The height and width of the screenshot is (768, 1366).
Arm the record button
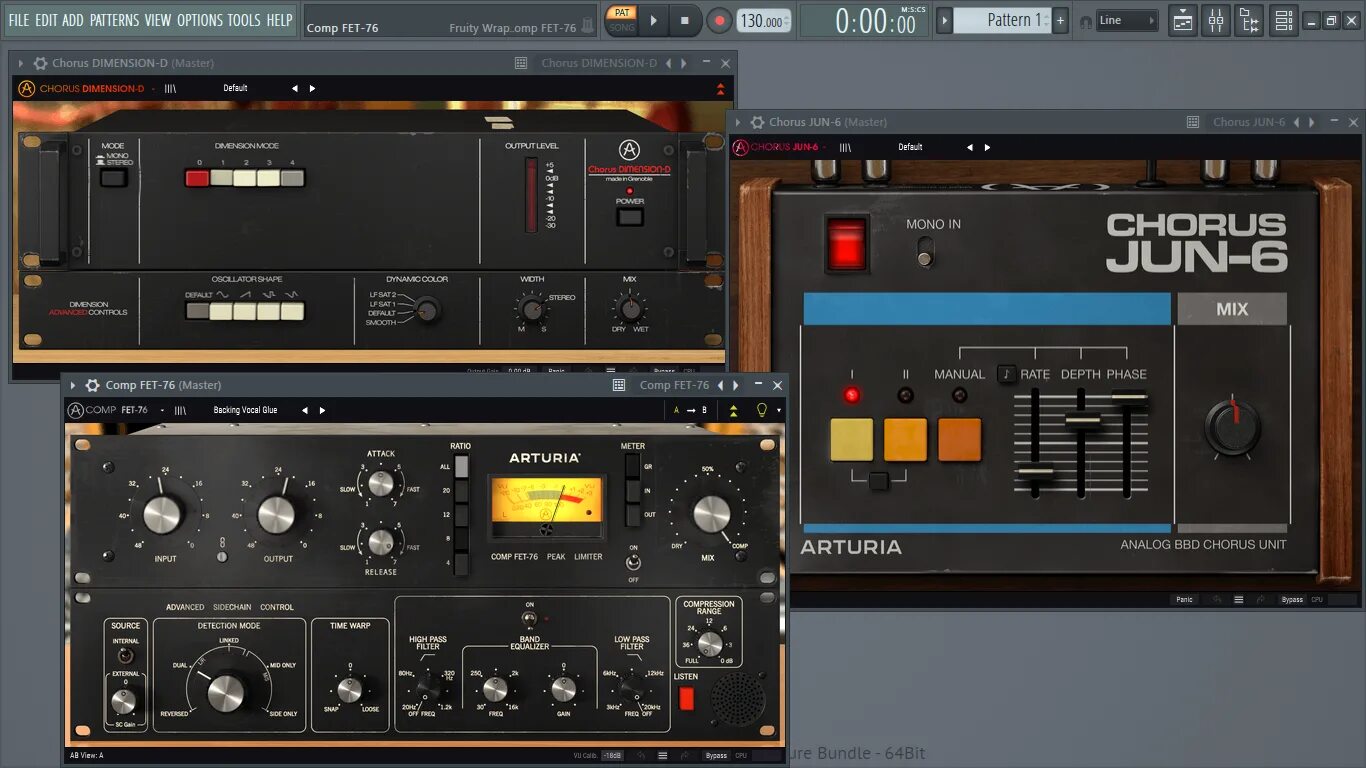click(719, 20)
